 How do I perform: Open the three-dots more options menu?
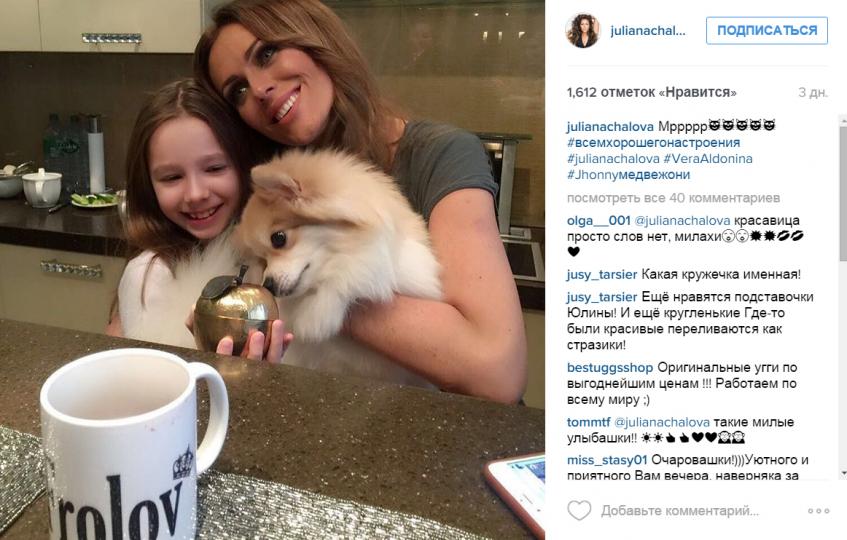point(818,510)
